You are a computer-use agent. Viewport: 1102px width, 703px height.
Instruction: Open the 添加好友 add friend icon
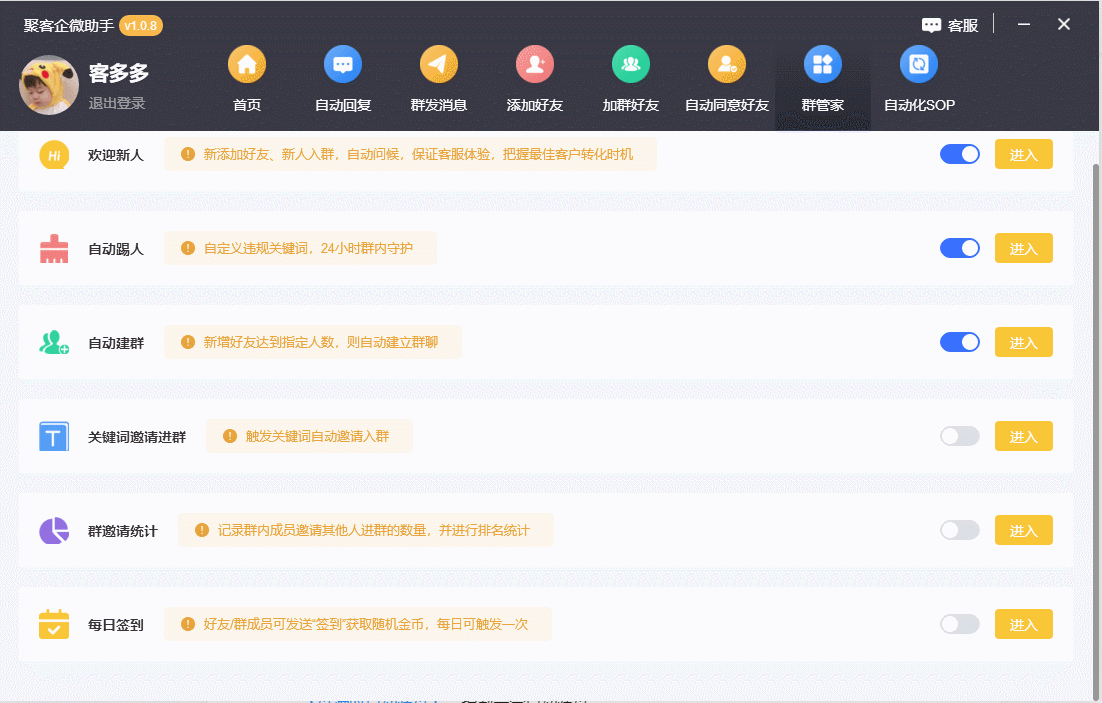(535, 64)
